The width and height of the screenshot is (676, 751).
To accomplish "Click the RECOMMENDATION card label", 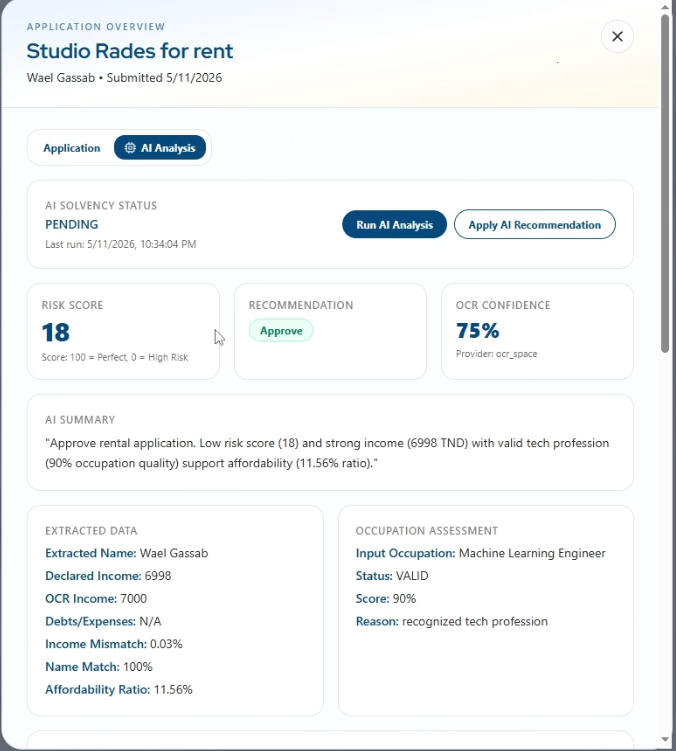I will (301, 306).
